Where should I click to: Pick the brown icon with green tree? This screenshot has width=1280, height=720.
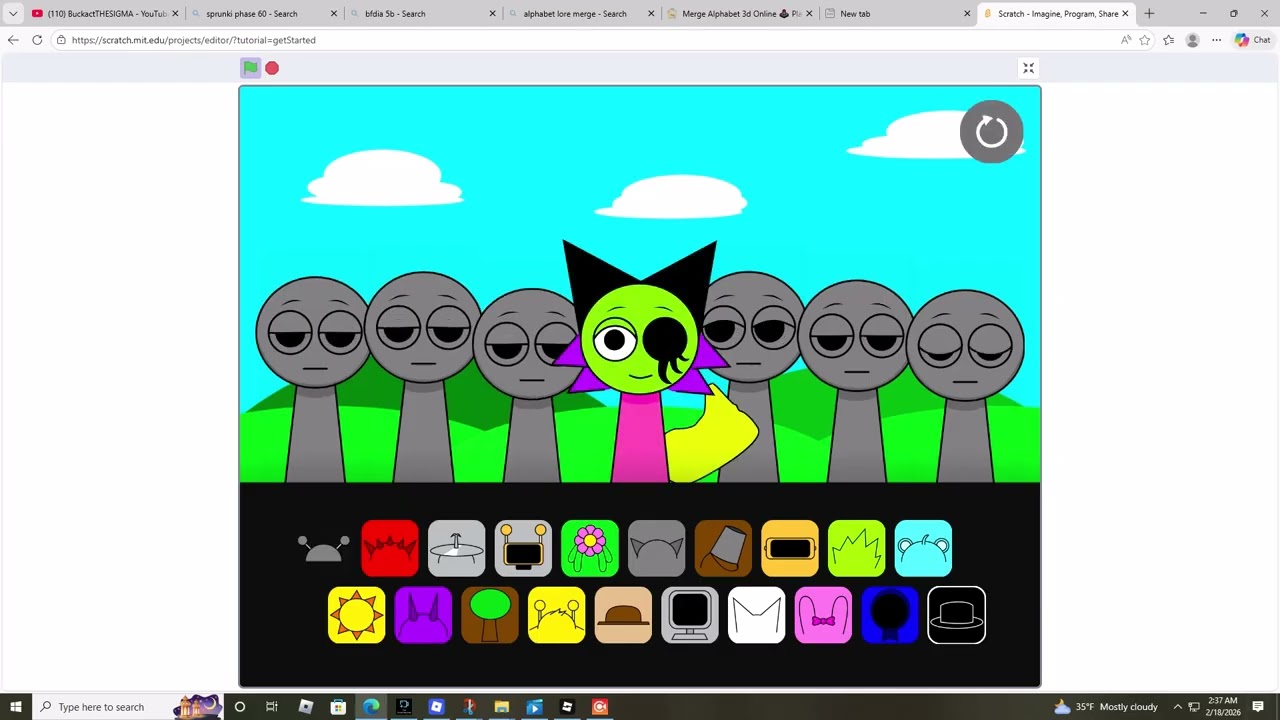pos(490,615)
